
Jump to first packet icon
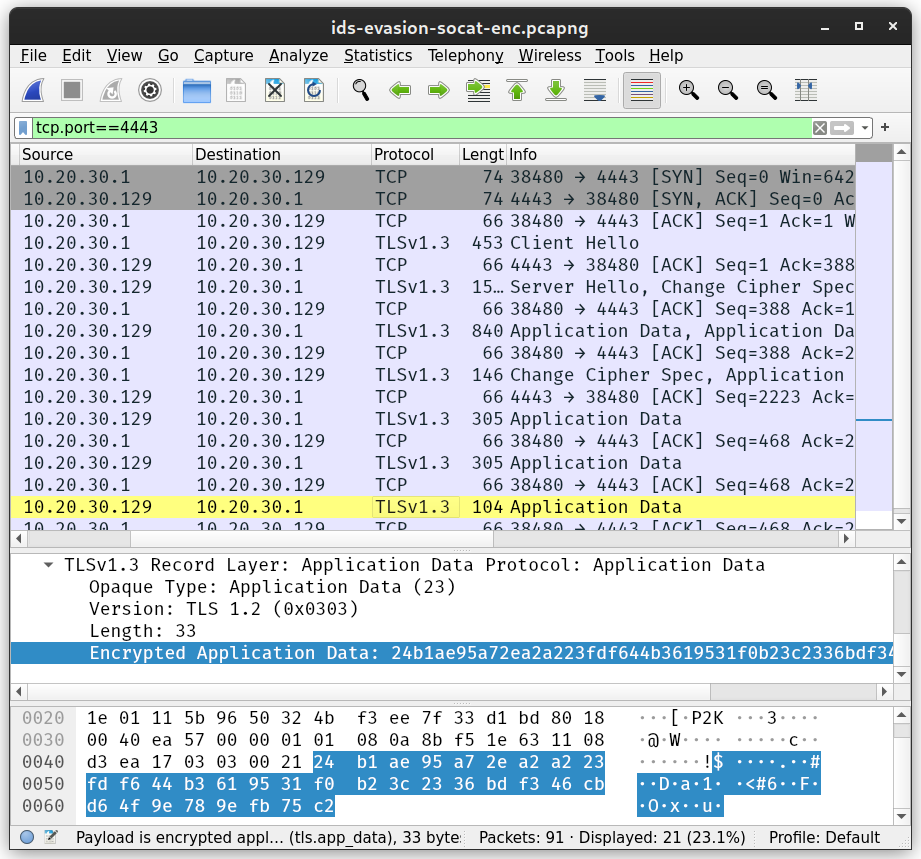517,90
